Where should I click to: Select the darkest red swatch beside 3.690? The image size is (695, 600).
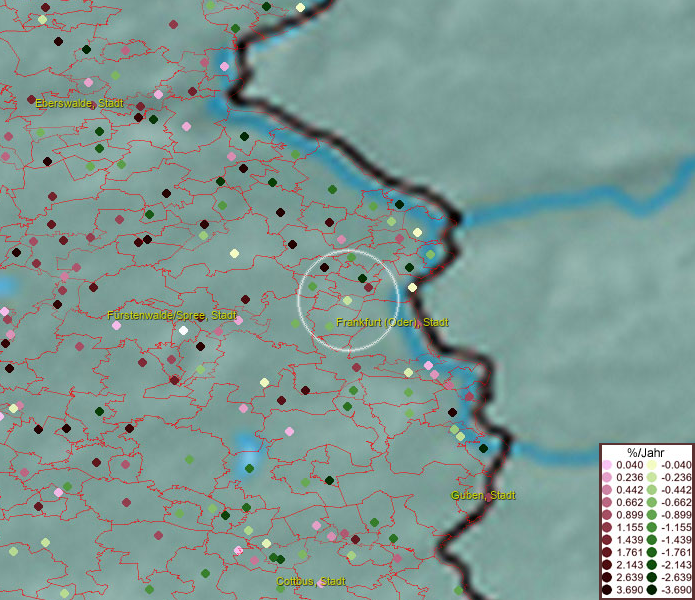tap(607, 590)
